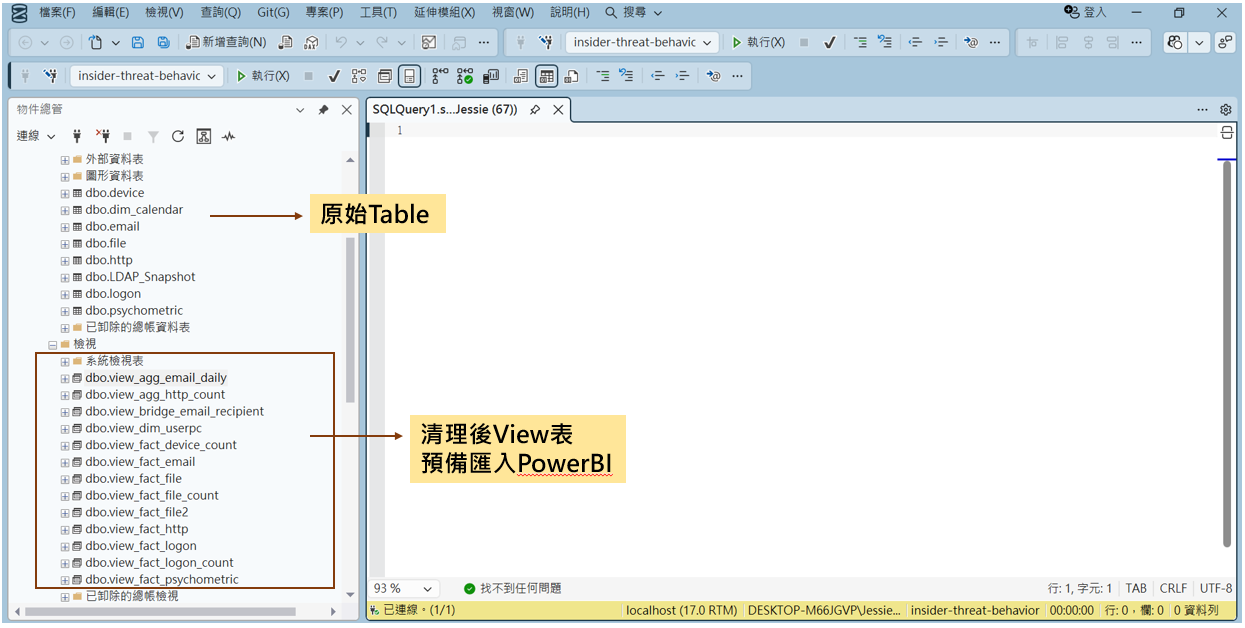
Task: Open the 工具(T) menu
Action: pos(378,12)
